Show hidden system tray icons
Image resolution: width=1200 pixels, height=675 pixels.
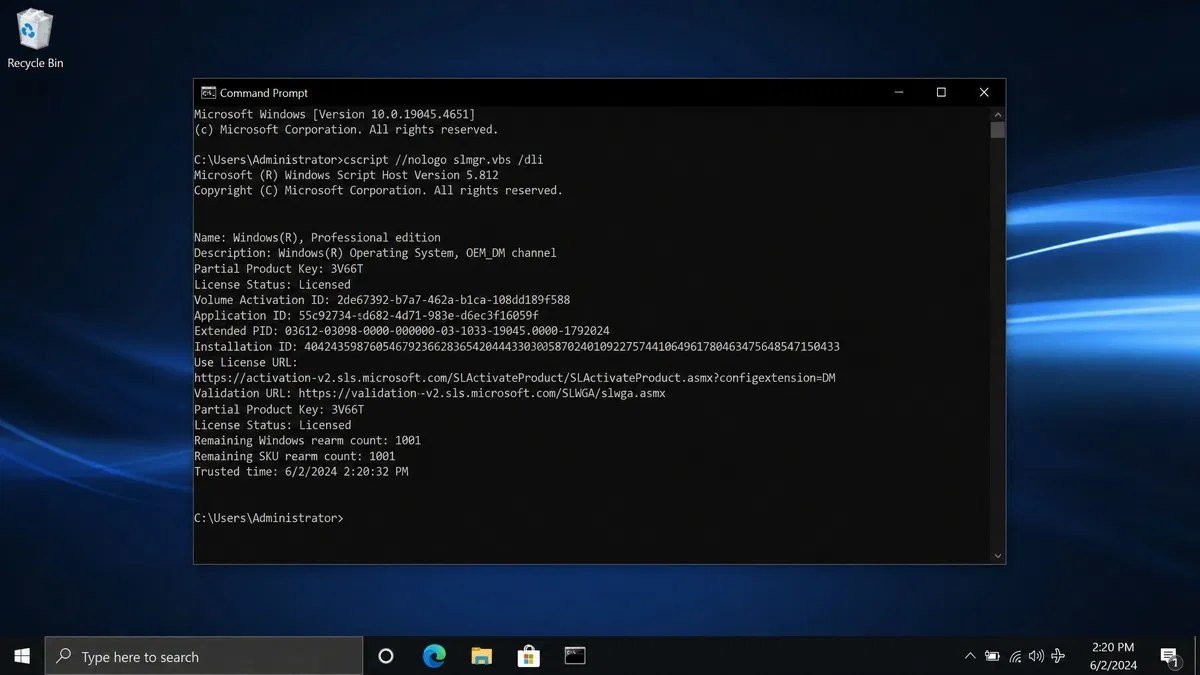(x=969, y=656)
